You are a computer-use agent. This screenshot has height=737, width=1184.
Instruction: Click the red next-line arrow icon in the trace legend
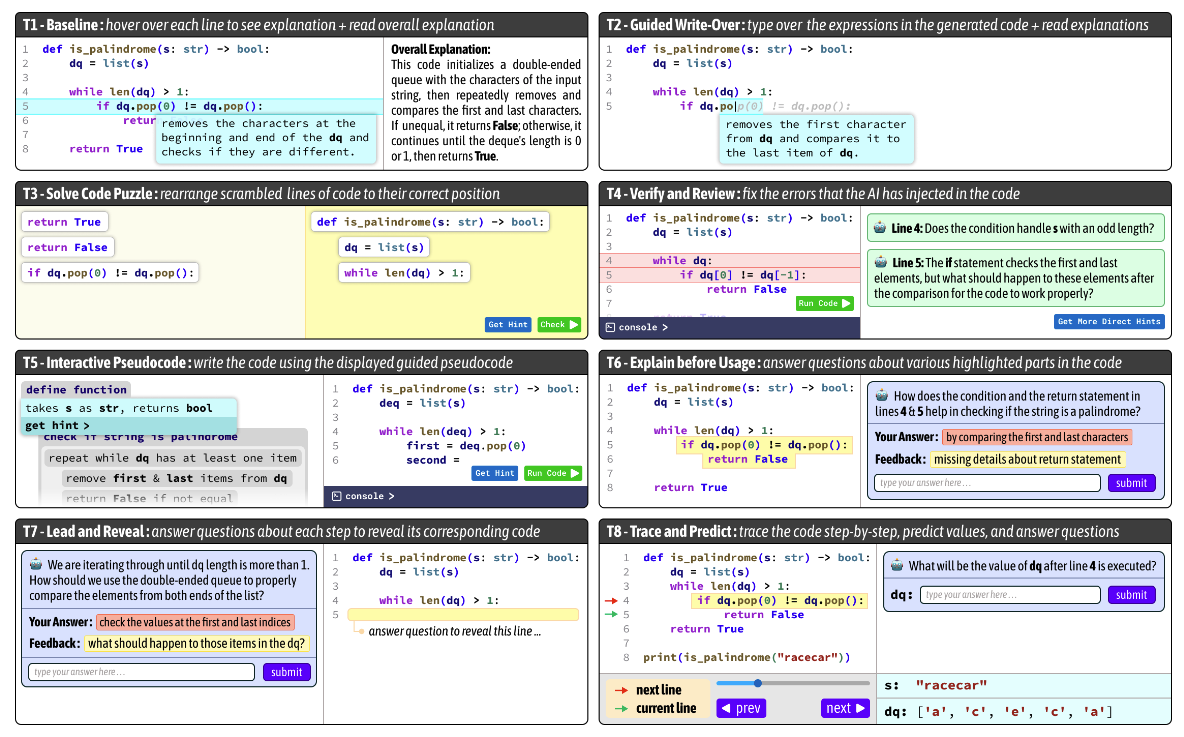click(x=622, y=690)
